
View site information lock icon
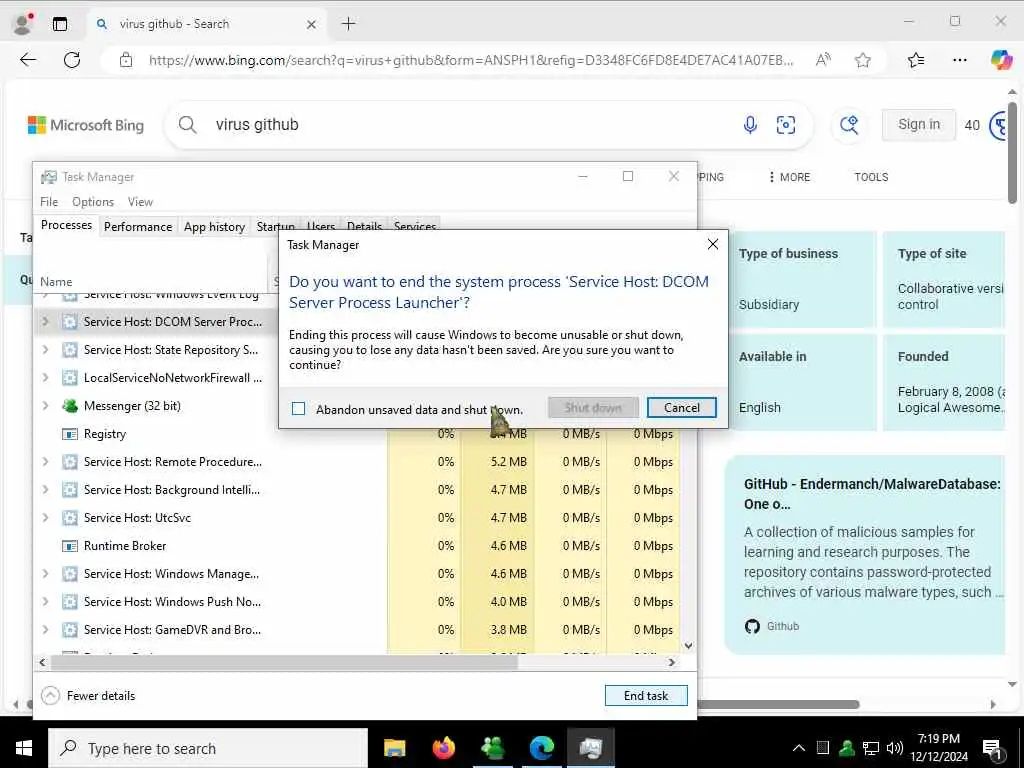click(126, 60)
